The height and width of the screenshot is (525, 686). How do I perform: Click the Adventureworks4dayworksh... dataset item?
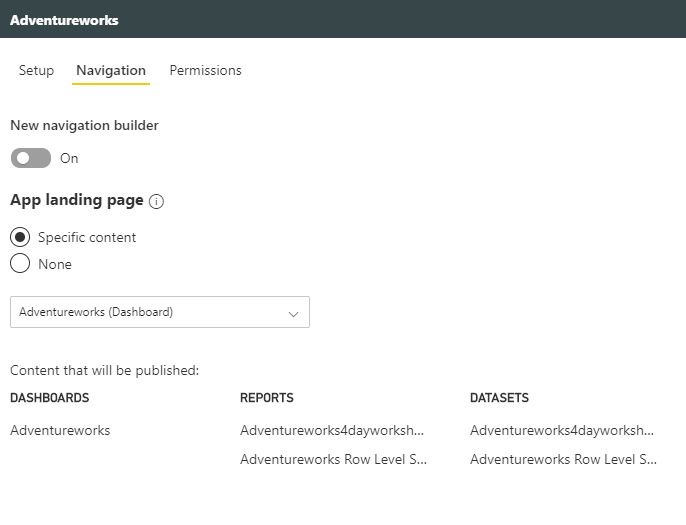point(562,431)
